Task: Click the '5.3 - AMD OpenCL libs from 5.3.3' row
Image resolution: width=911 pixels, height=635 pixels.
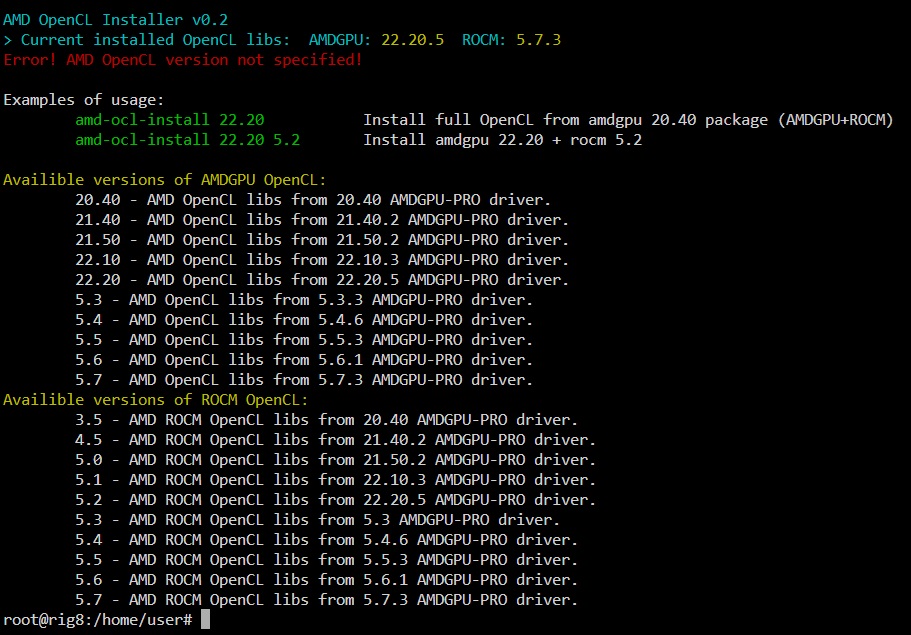Action: (x=304, y=300)
